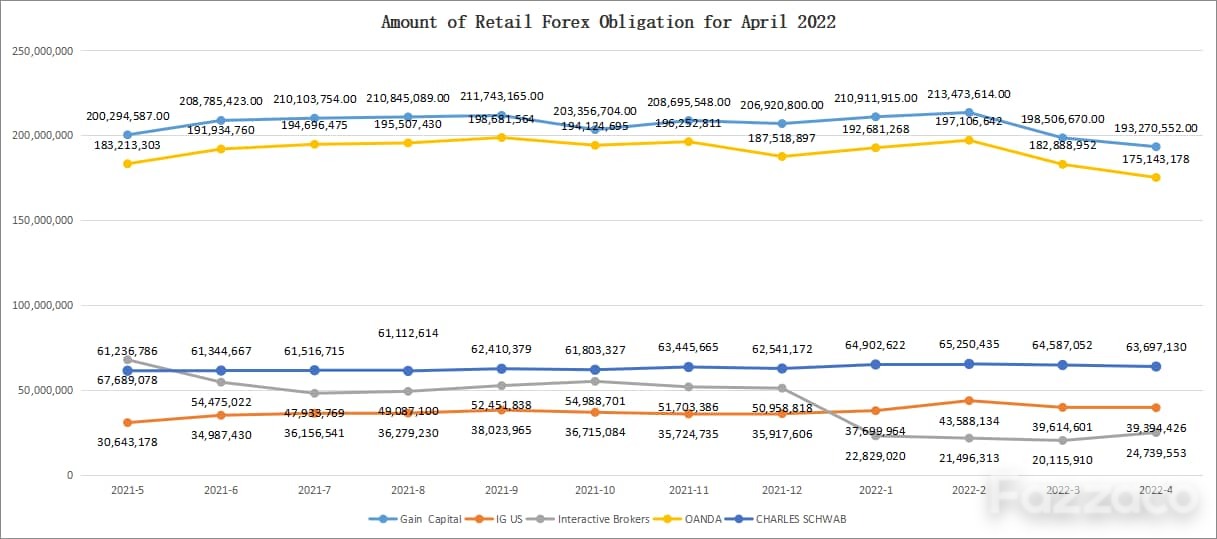Select IG US data label 34,987,430

click(221, 436)
